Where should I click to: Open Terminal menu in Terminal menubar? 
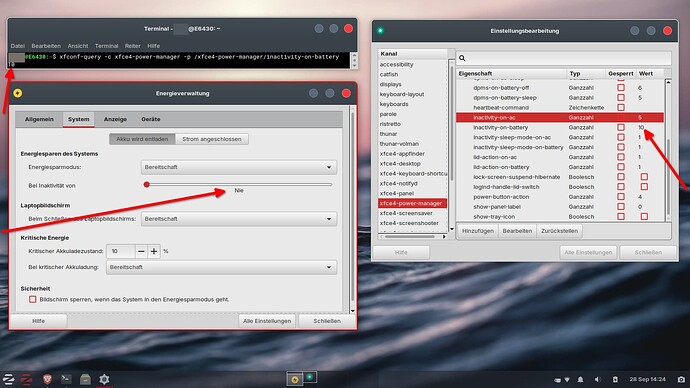pyautogui.click(x=106, y=46)
